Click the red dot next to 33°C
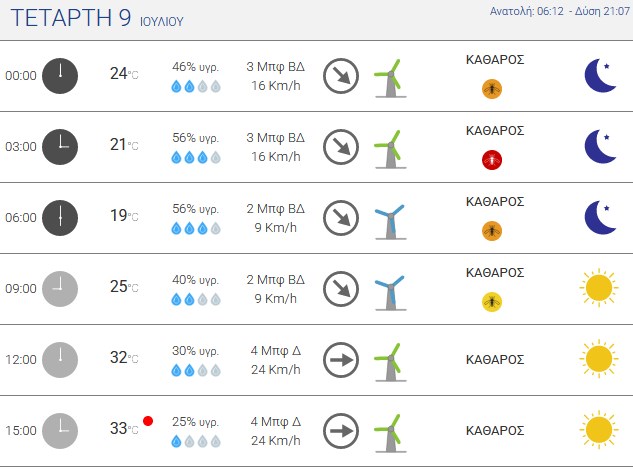Screen dimensions: 633x470 (x=148, y=421)
